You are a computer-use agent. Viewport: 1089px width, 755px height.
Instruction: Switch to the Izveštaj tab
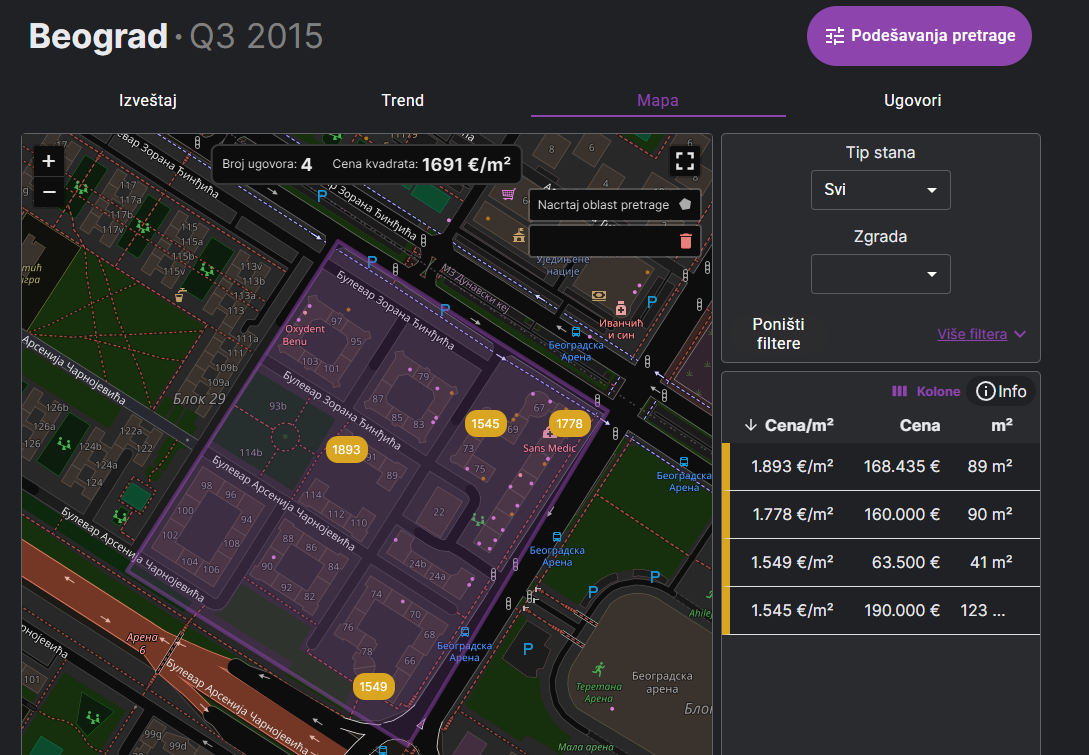(148, 100)
